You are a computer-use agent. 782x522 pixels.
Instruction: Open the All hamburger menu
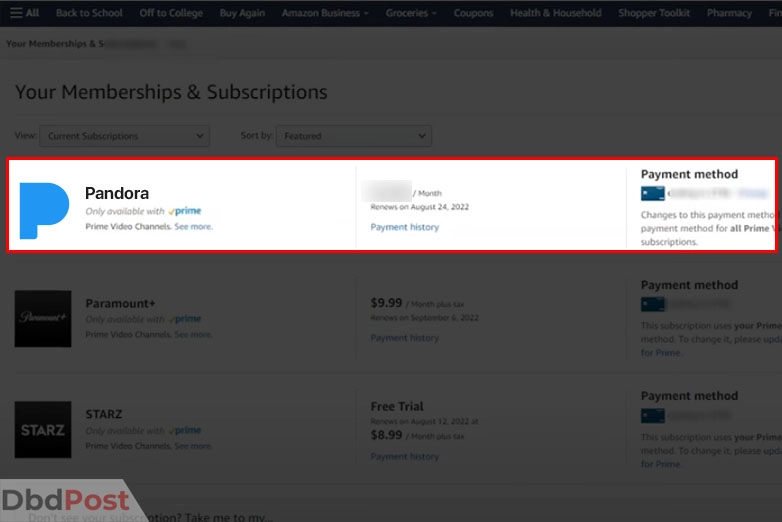24,12
